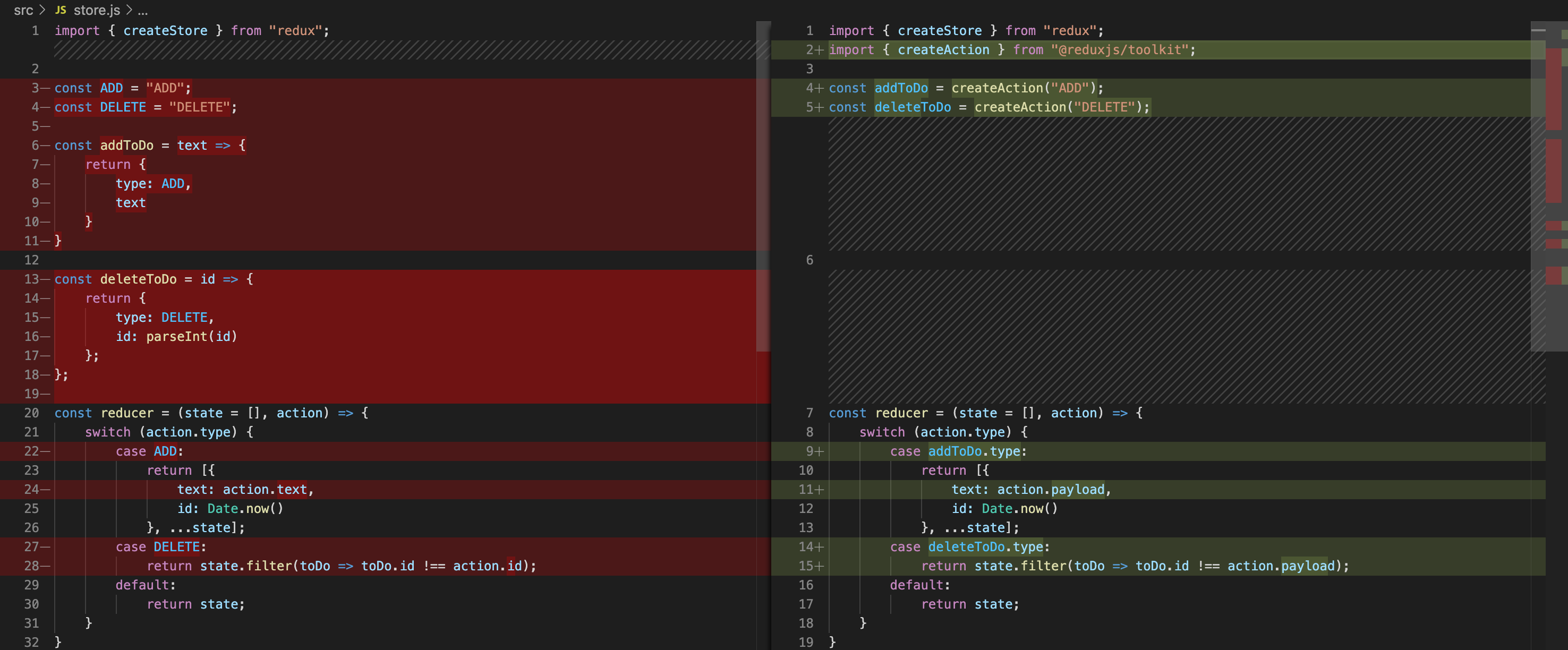Click createAction import name on right pane
The height and width of the screenshot is (650, 1568).
[943, 50]
